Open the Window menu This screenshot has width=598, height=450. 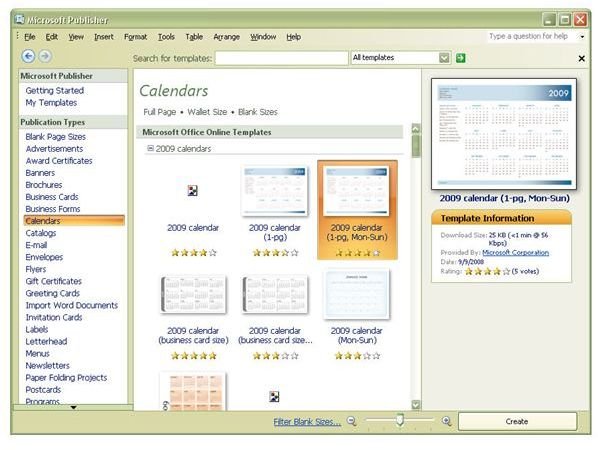coord(263,37)
